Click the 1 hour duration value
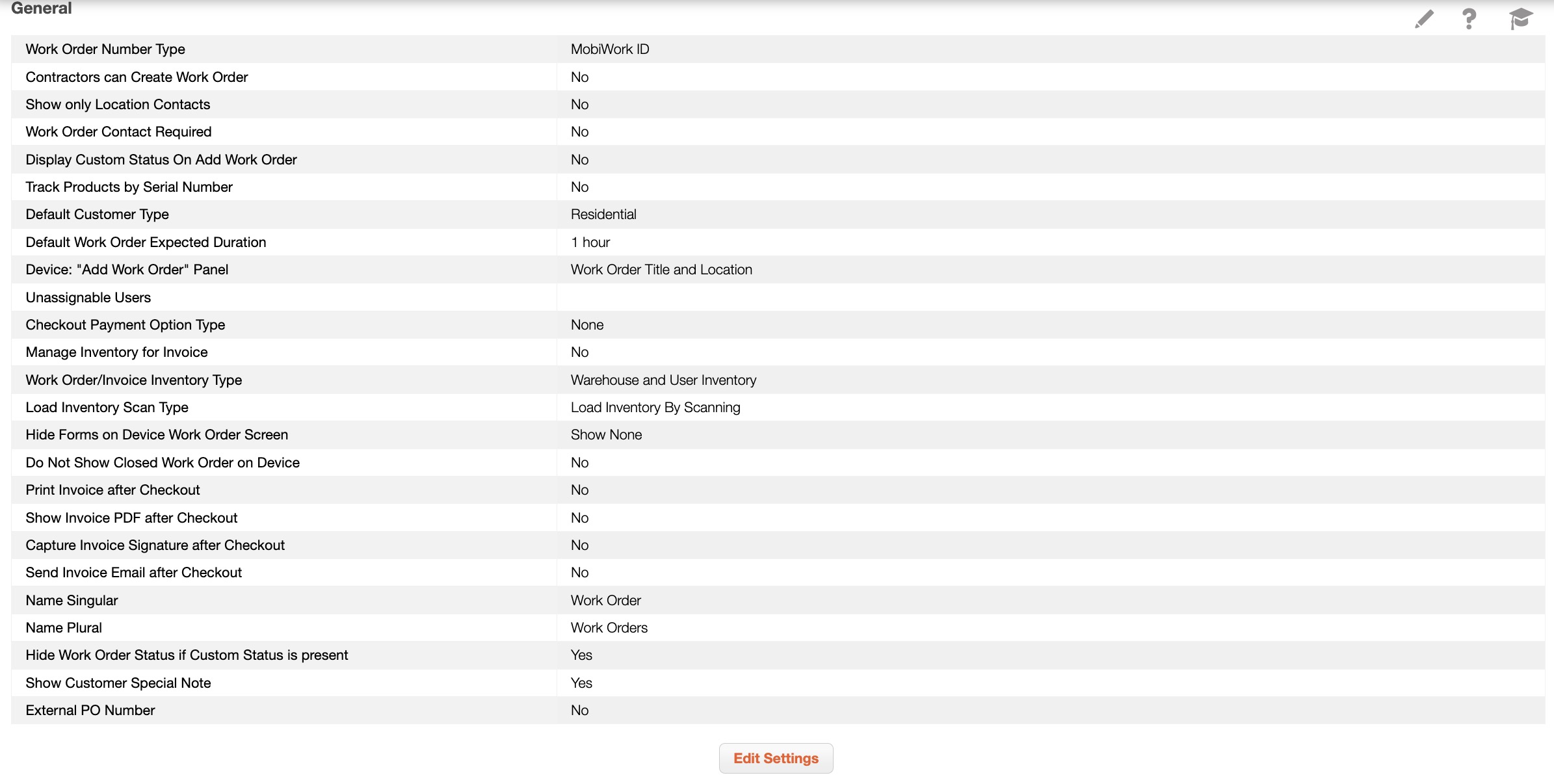Screen dimensions: 1554x784 point(590,242)
